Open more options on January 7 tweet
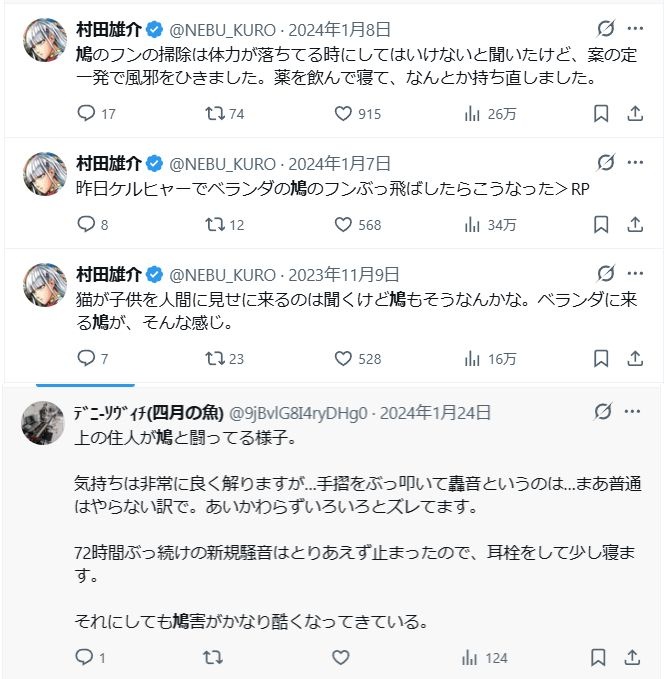 click(x=635, y=163)
